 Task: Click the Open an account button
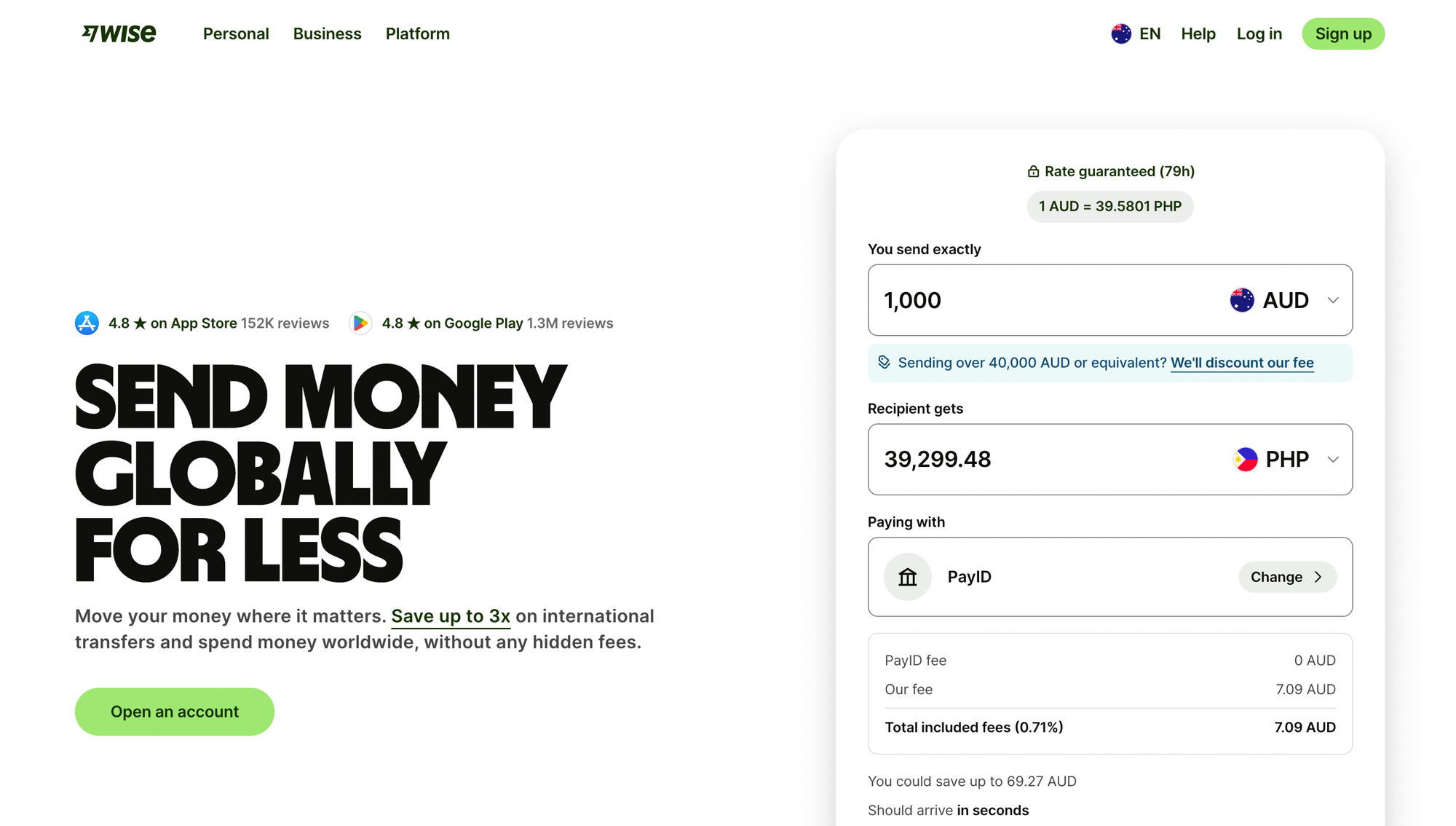click(174, 711)
